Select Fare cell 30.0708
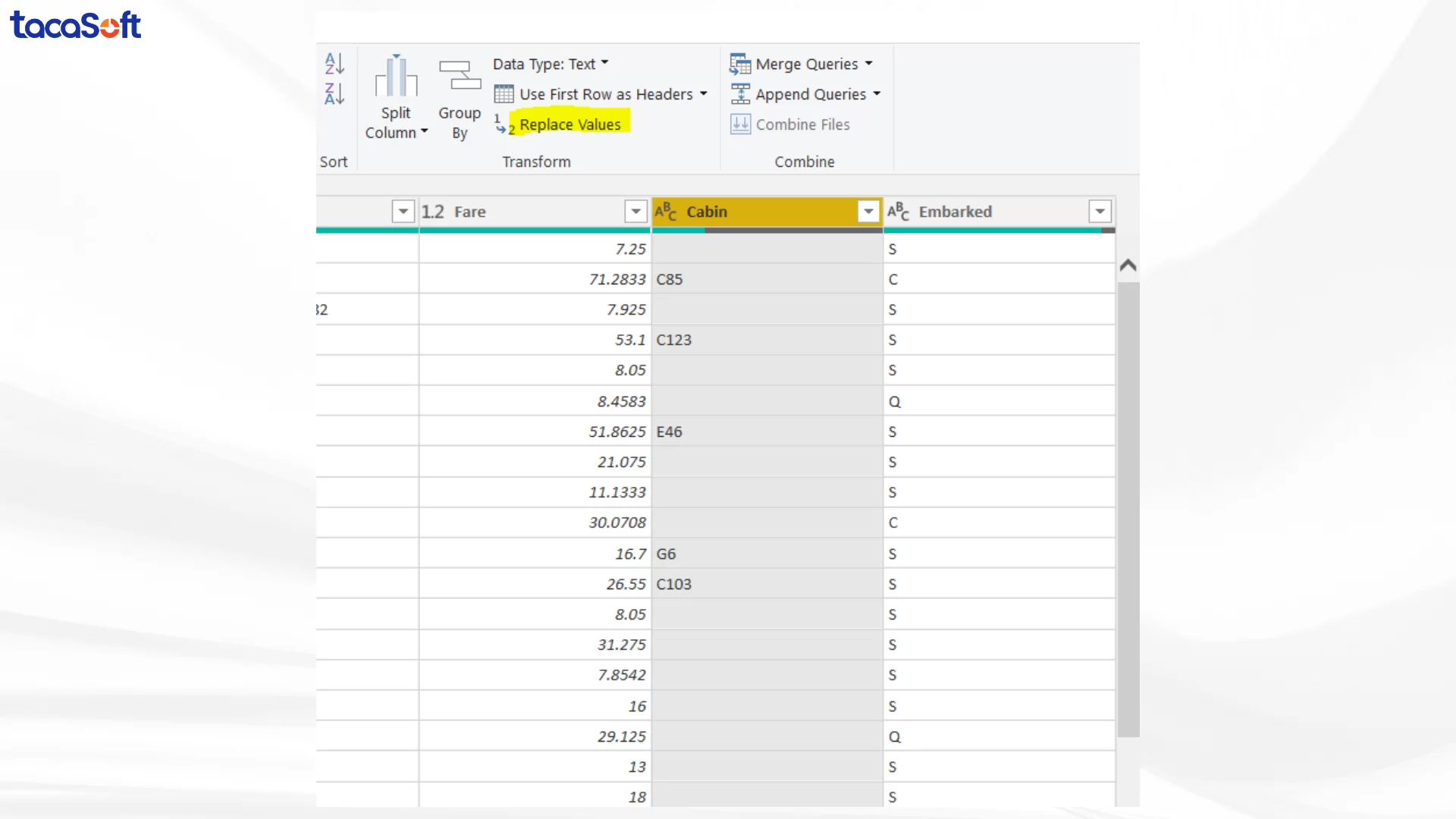Viewport: 1456px width, 819px height. pos(535,522)
